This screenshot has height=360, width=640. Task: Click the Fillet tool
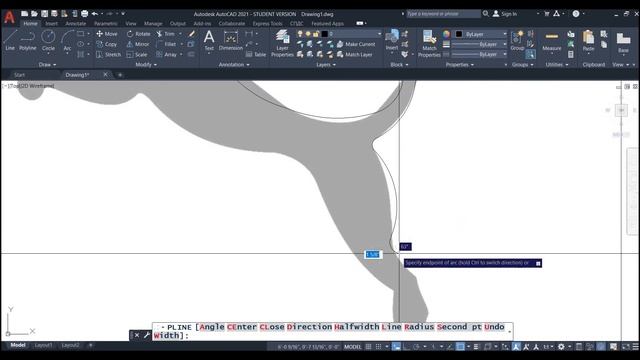[166, 44]
